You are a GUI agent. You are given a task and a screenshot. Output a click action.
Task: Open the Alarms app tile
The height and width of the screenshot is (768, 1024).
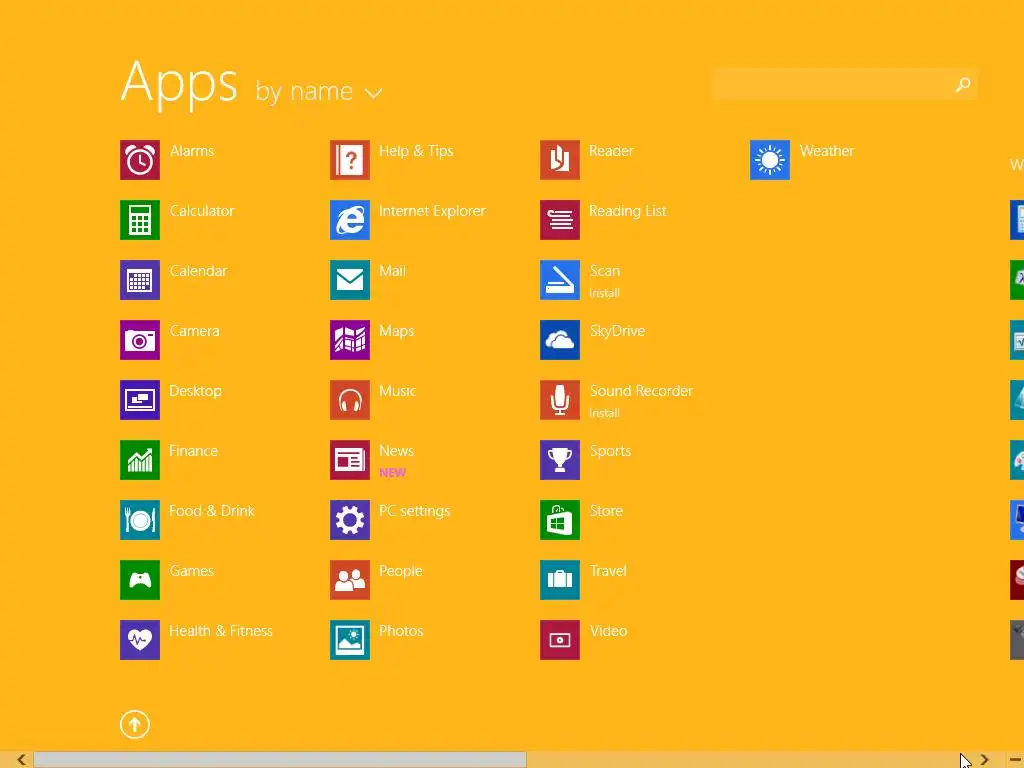[x=140, y=160]
